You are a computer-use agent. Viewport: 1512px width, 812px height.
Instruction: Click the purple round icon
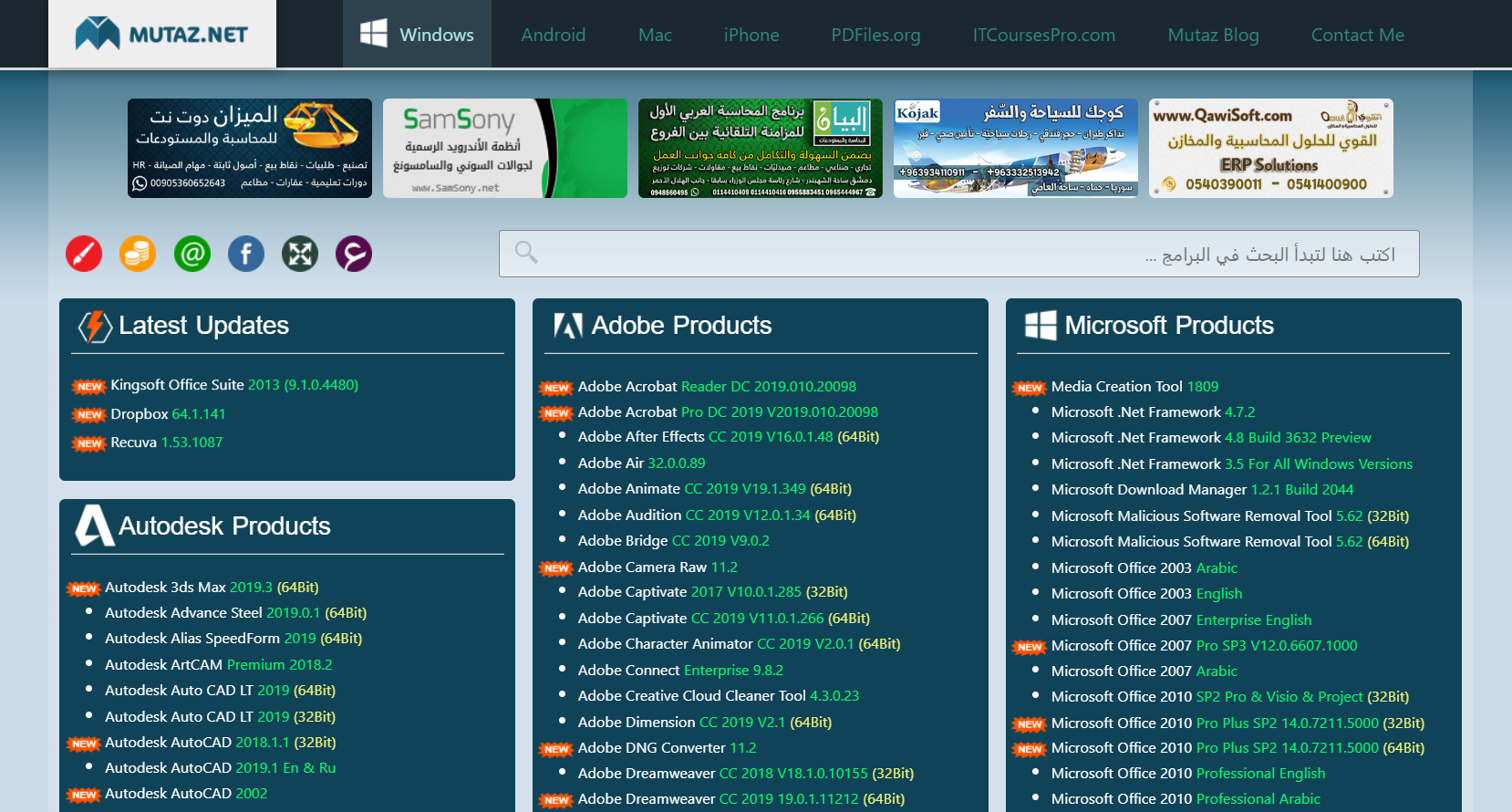pyautogui.click(x=354, y=254)
